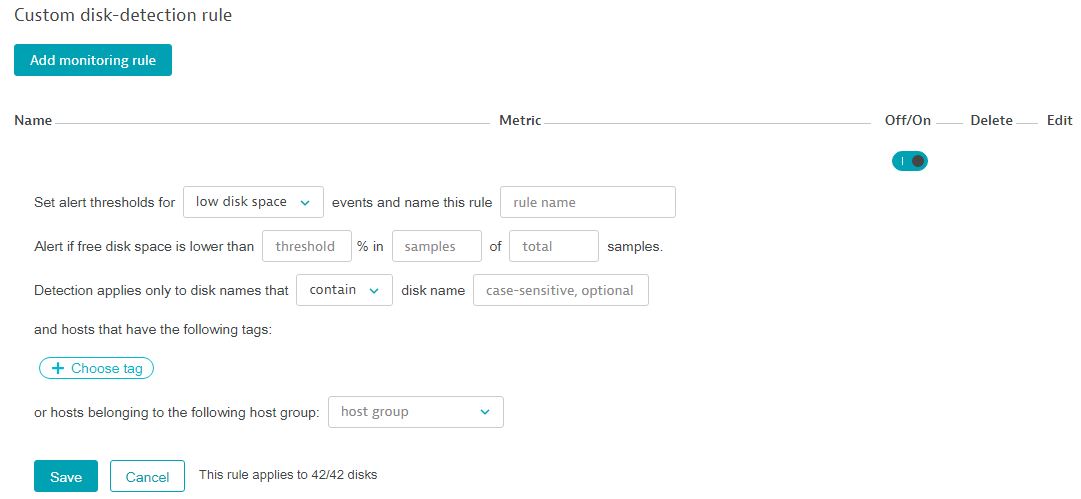
Task: Click into the threshold percentage field
Action: click(x=306, y=246)
